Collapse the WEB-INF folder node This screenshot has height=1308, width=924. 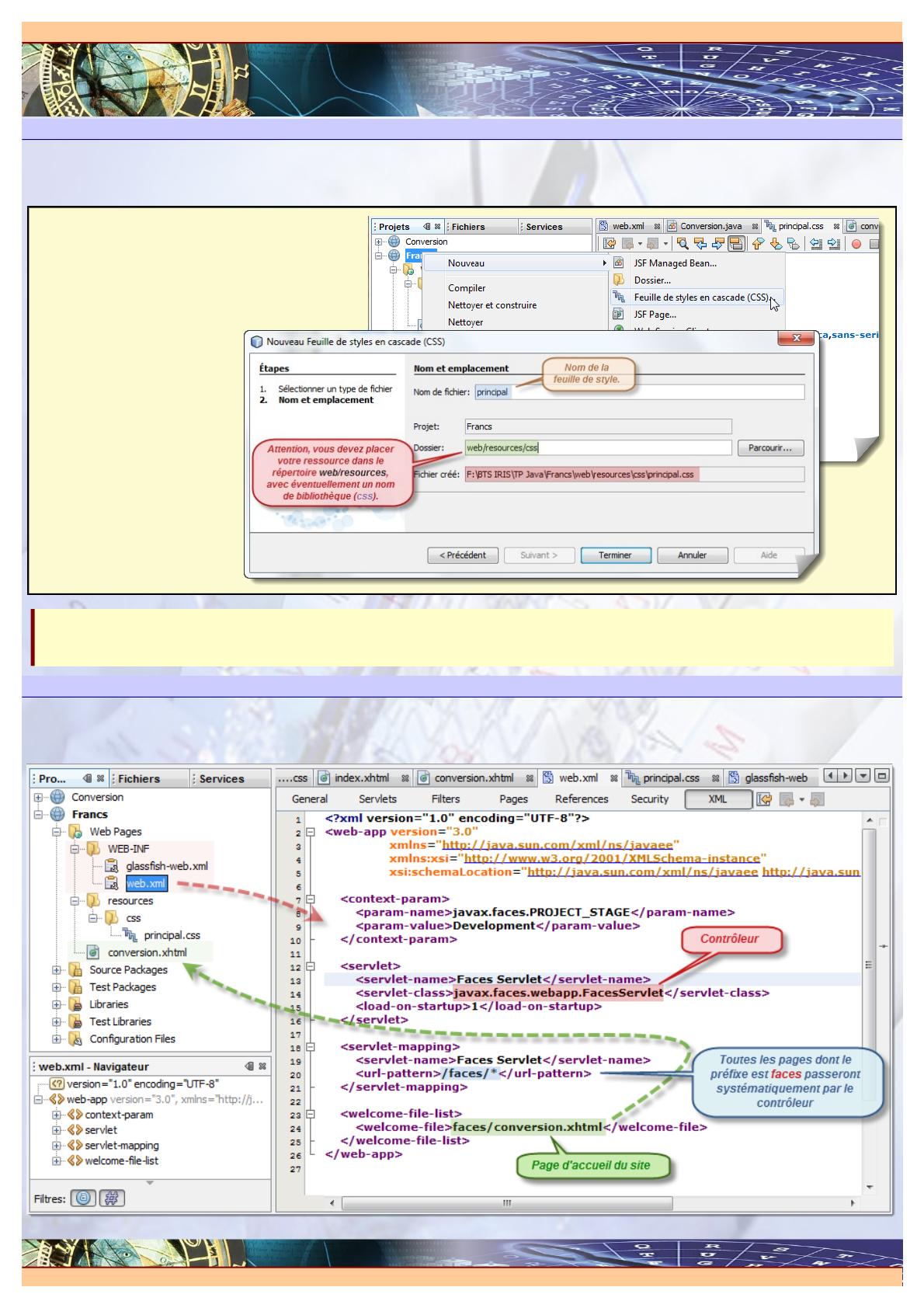(76, 849)
